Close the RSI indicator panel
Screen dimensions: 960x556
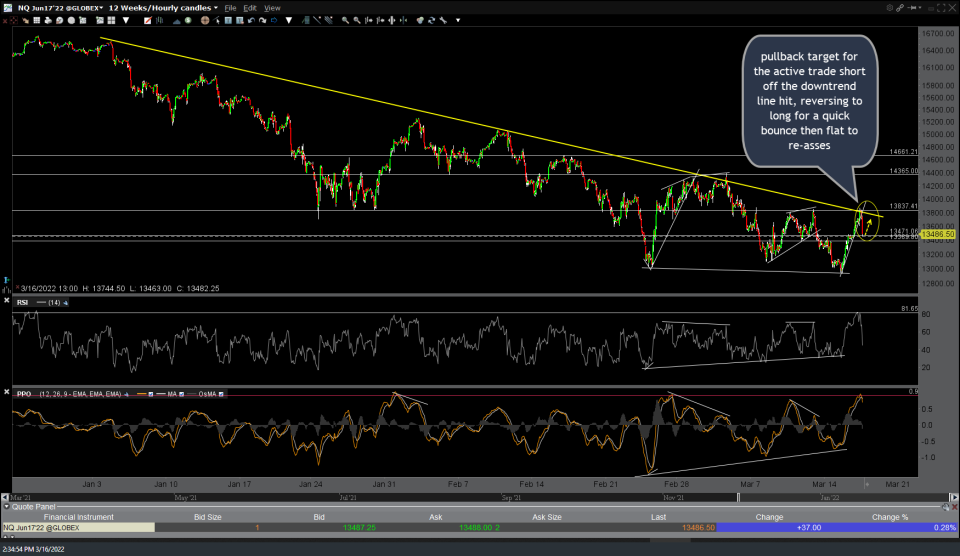click(6, 301)
